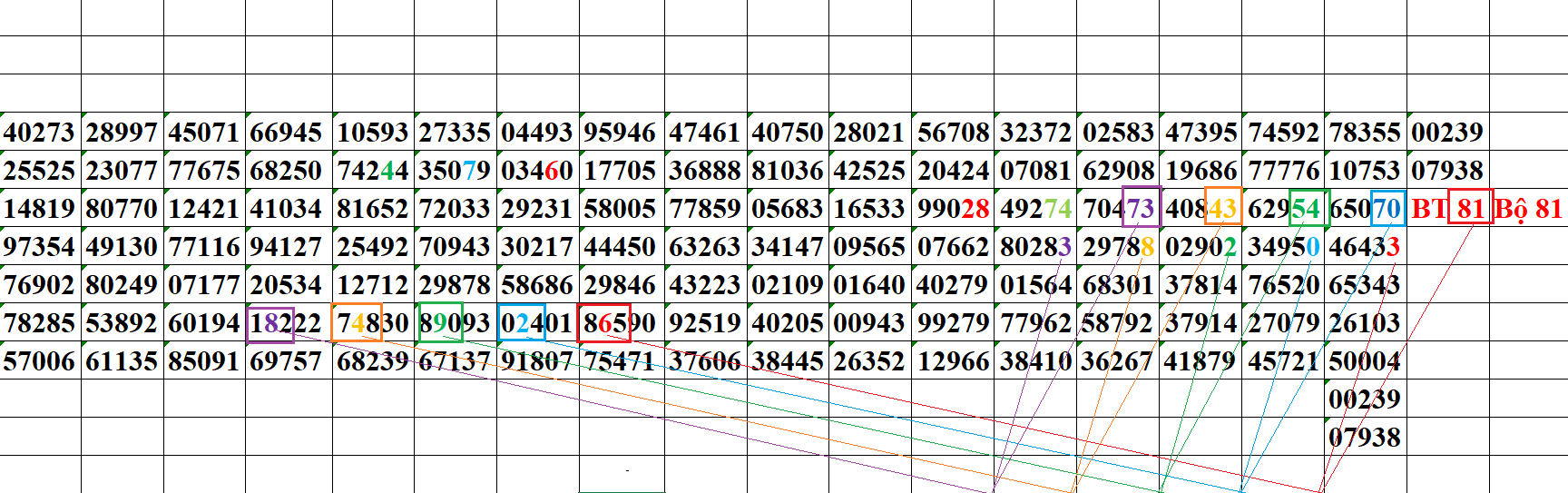Select the cell containing 57006

[40, 361]
